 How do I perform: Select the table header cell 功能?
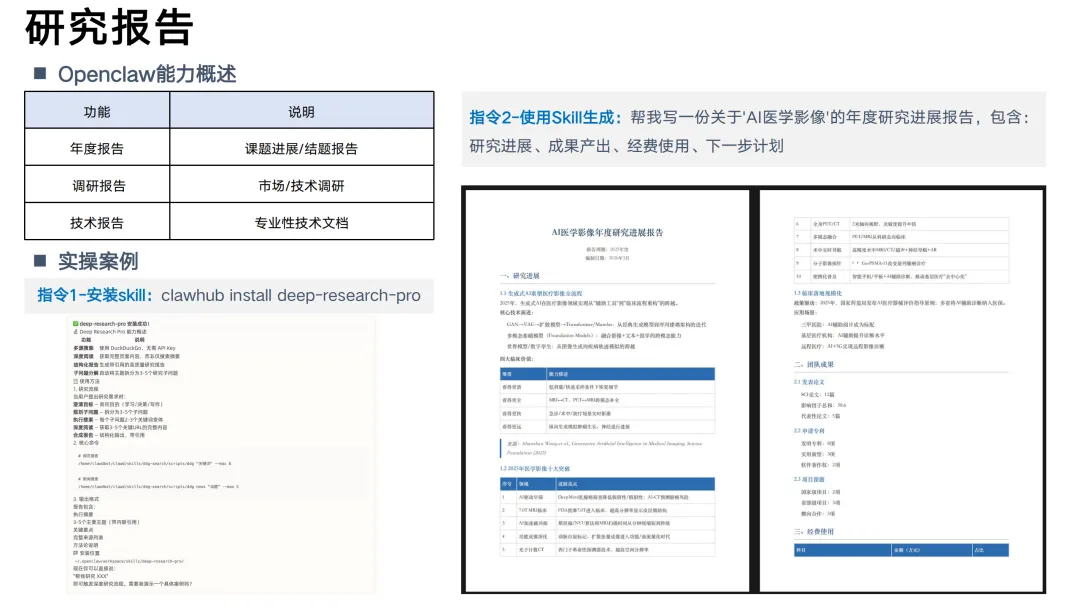click(x=97, y=112)
